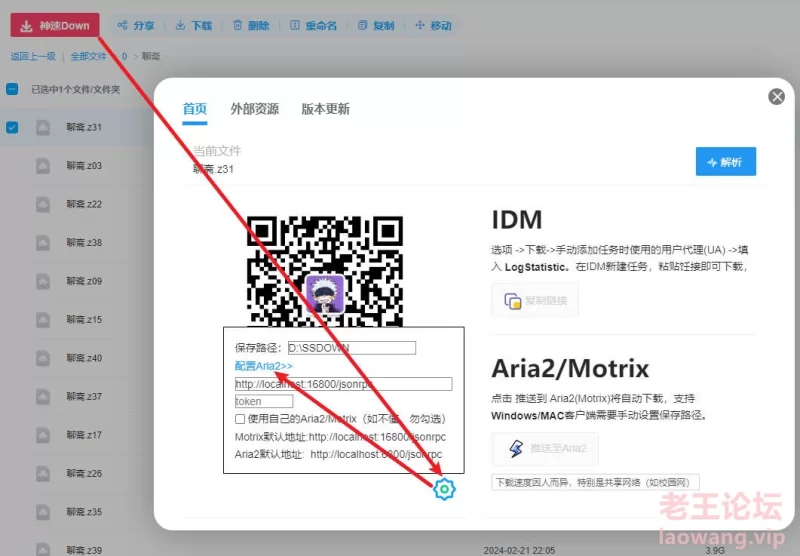The image size is (800, 556).
Task: Click file icon of the z17 row
Action: 43,435
